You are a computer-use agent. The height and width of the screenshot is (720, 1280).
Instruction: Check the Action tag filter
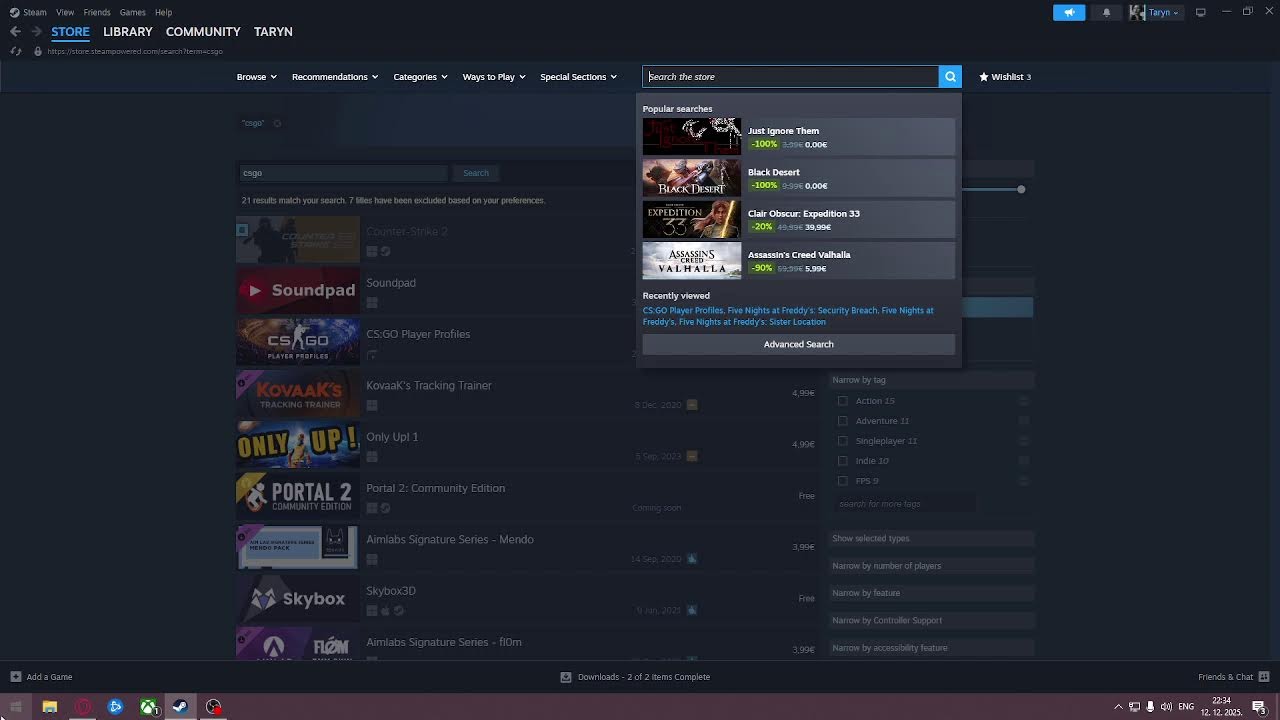coord(843,401)
